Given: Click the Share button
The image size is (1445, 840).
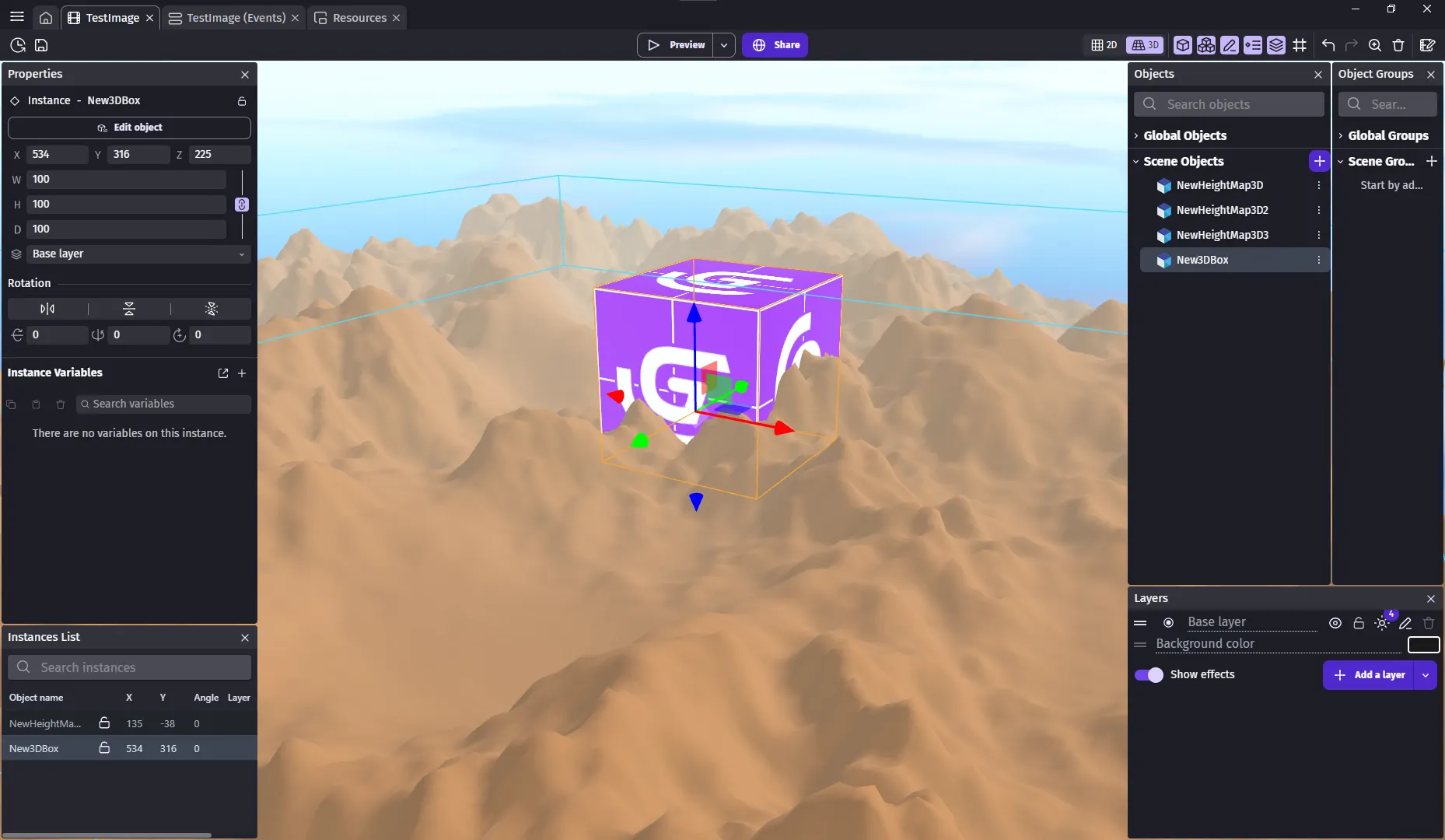Looking at the screenshot, I should pyautogui.click(x=775, y=45).
